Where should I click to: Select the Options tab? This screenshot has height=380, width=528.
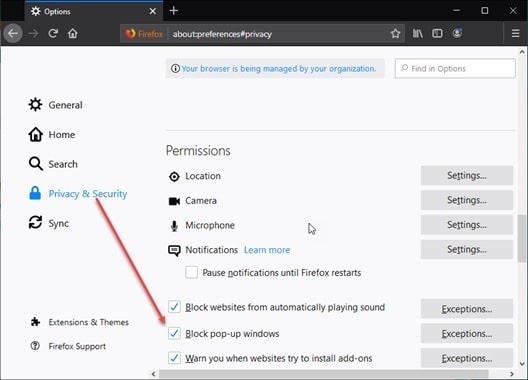pyautogui.click(x=94, y=11)
